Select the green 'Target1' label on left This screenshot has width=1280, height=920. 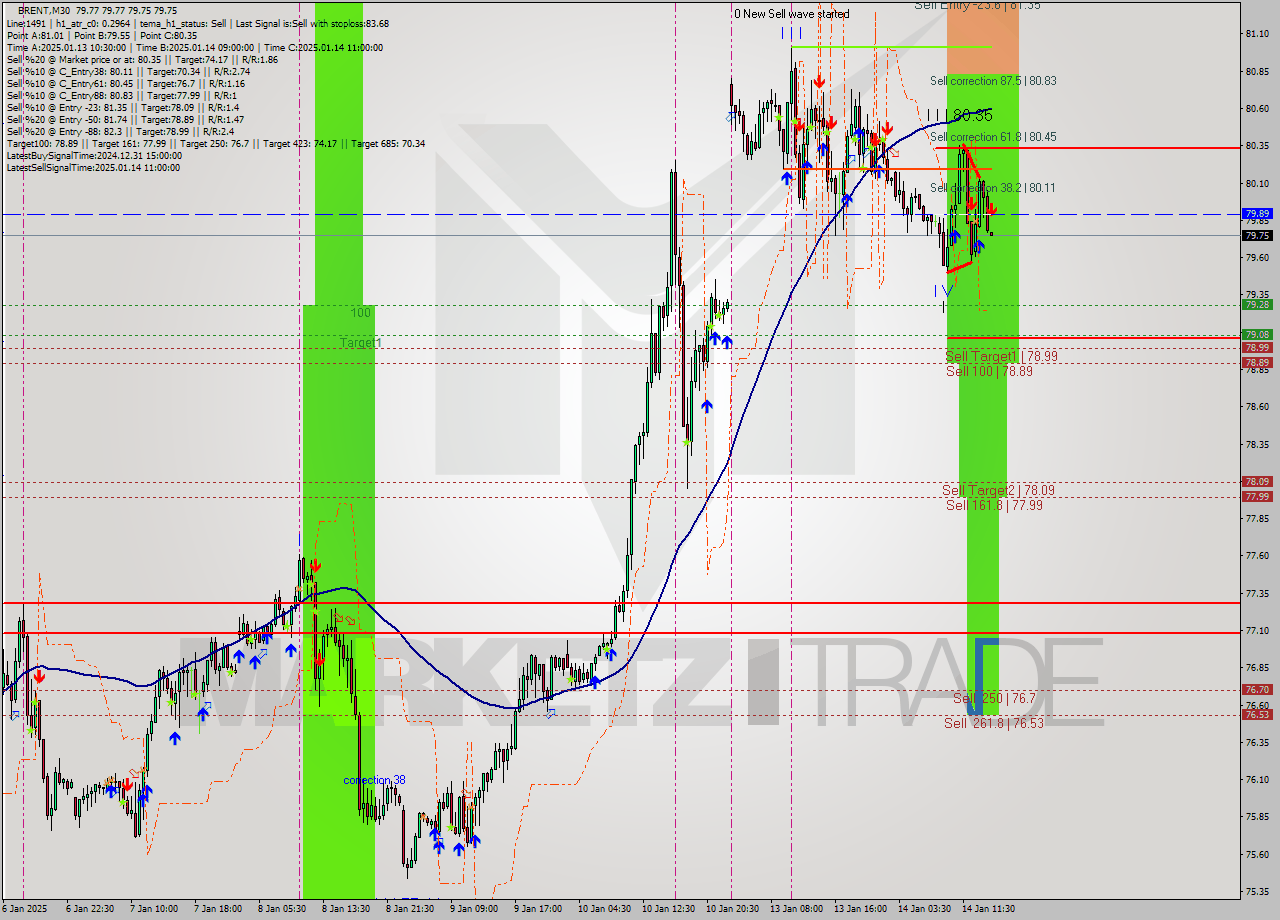(x=360, y=343)
